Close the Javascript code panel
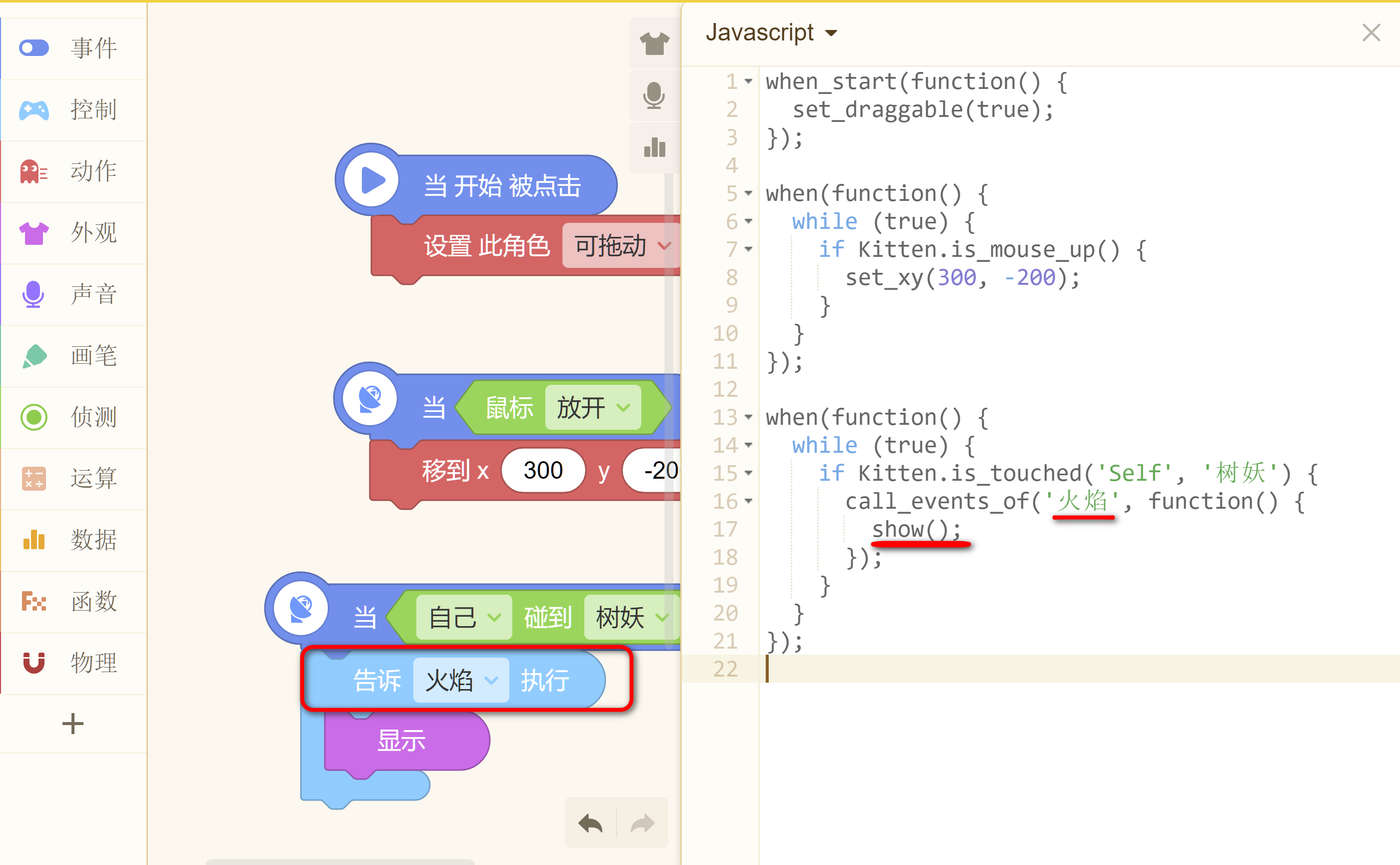The width and height of the screenshot is (1400, 865). pyautogui.click(x=1371, y=32)
